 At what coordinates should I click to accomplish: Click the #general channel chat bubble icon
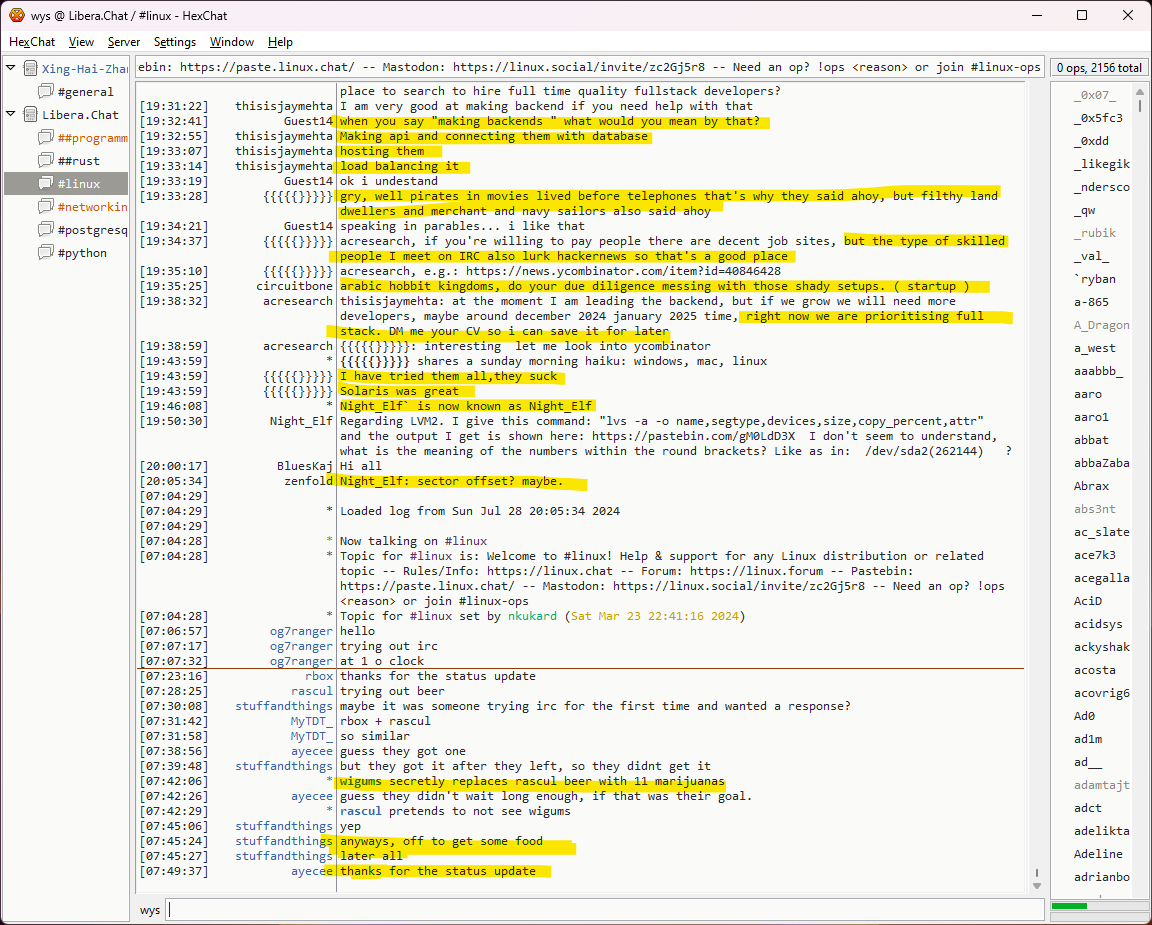[46, 92]
